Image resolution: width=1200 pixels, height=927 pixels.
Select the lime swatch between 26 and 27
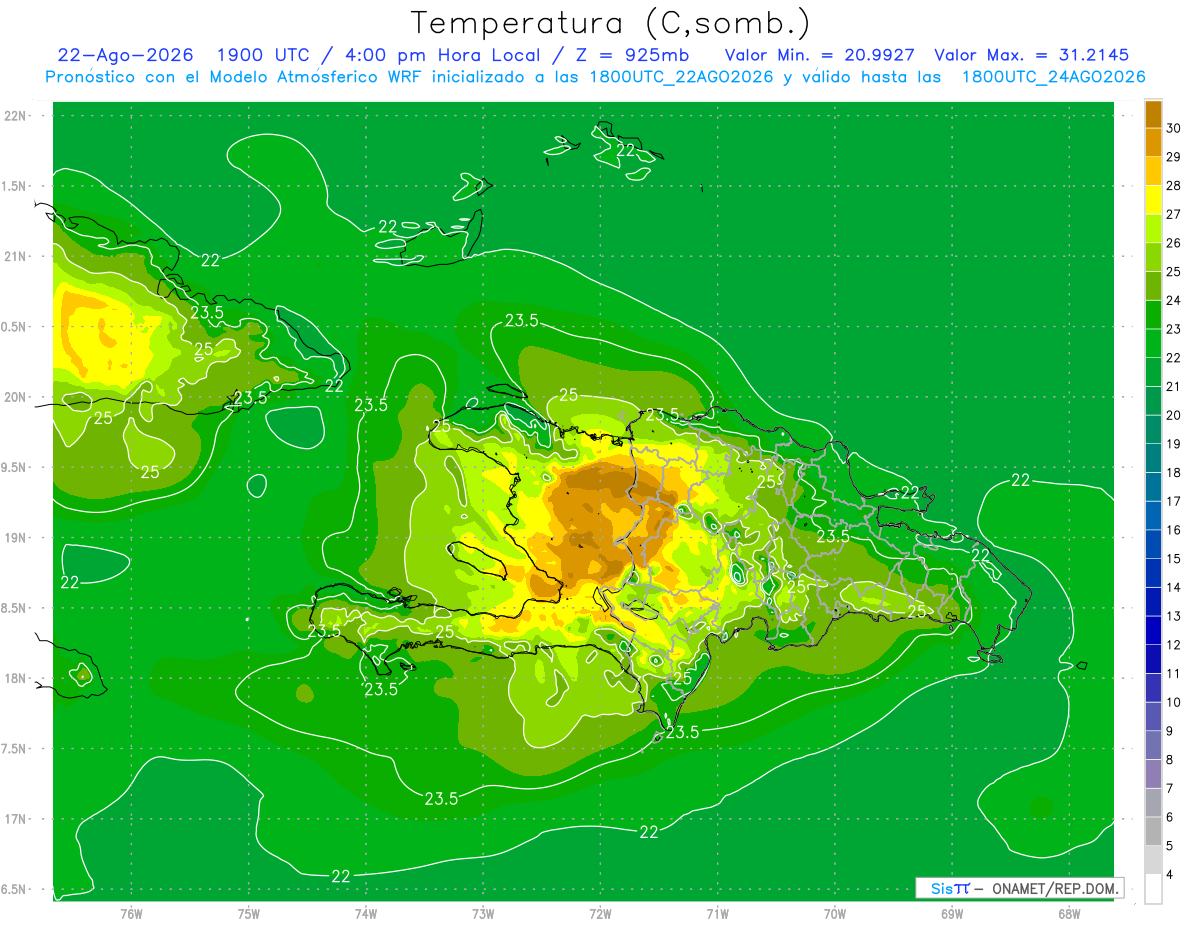[1153, 229]
